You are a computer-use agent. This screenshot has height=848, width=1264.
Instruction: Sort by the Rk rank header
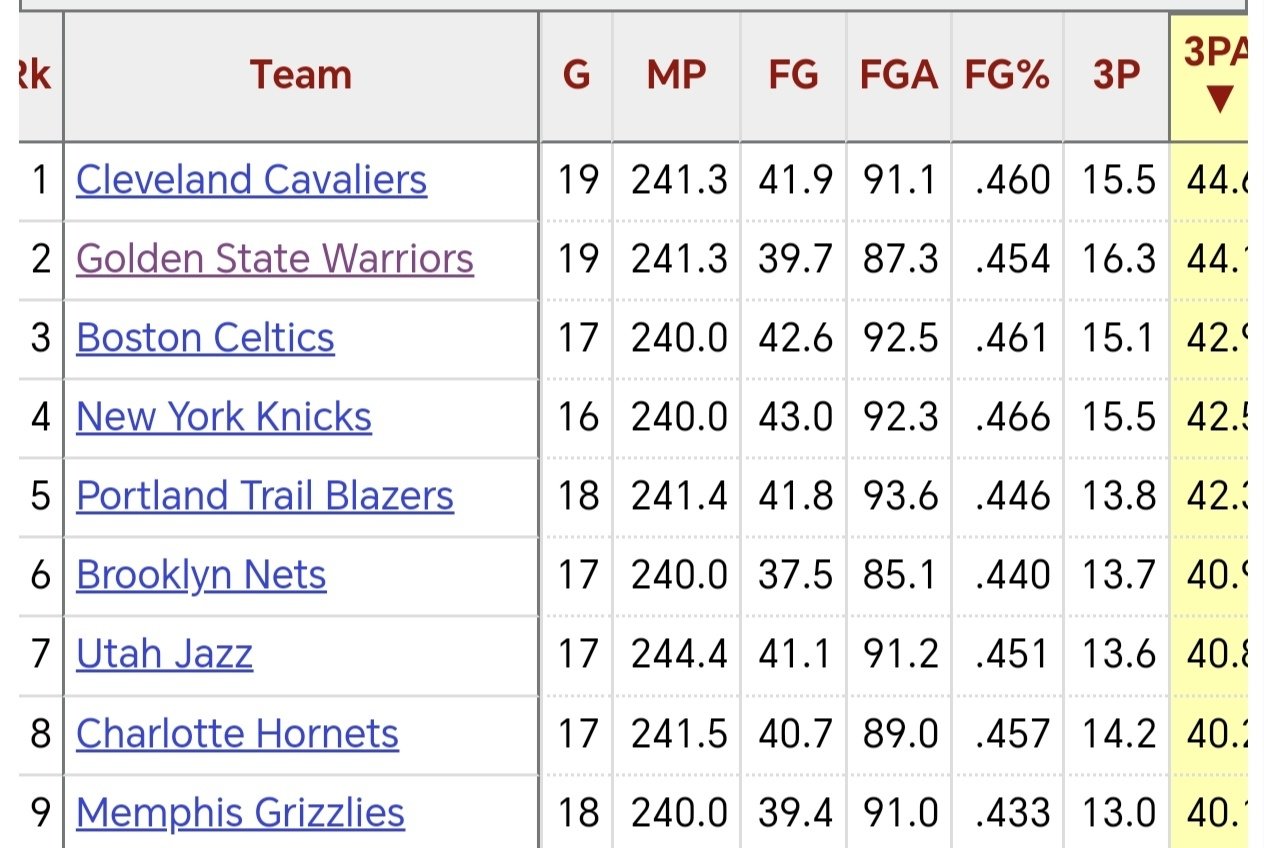coord(36,75)
